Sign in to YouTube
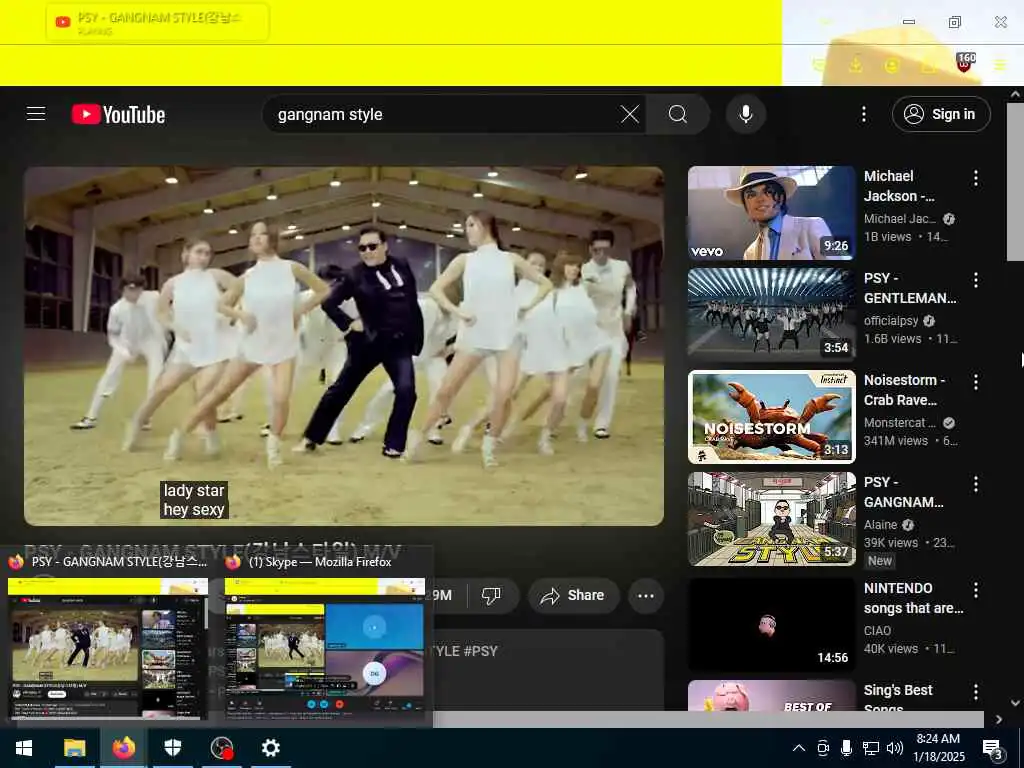The image size is (1024, 768). tap(940, 114)
